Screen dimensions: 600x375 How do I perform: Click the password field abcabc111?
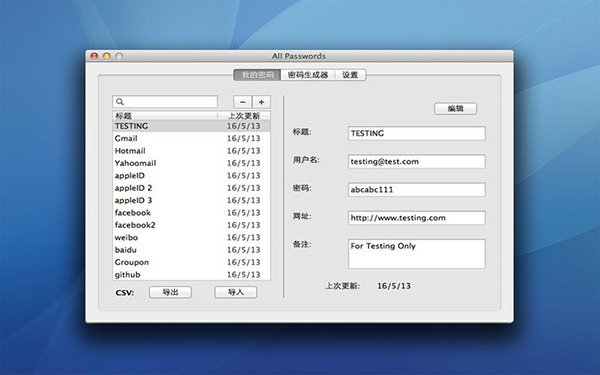tap(417, 190)
